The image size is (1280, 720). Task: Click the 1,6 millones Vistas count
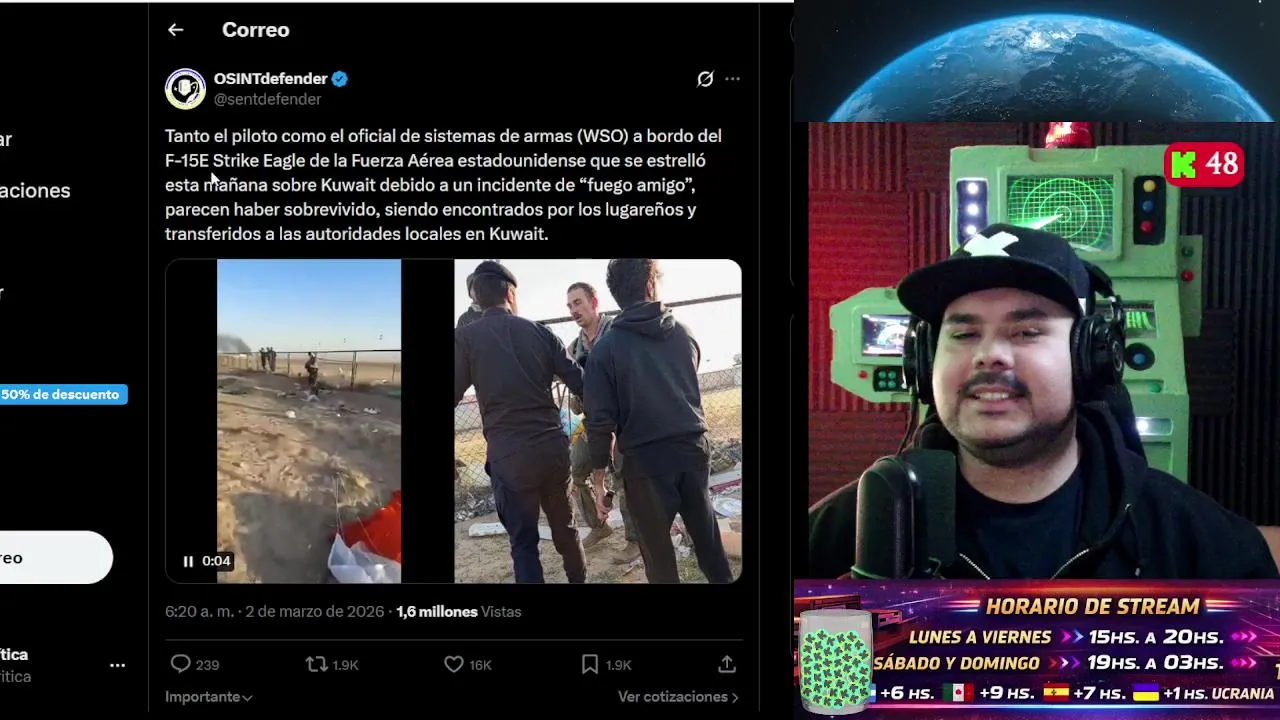[x=459, y=612]
